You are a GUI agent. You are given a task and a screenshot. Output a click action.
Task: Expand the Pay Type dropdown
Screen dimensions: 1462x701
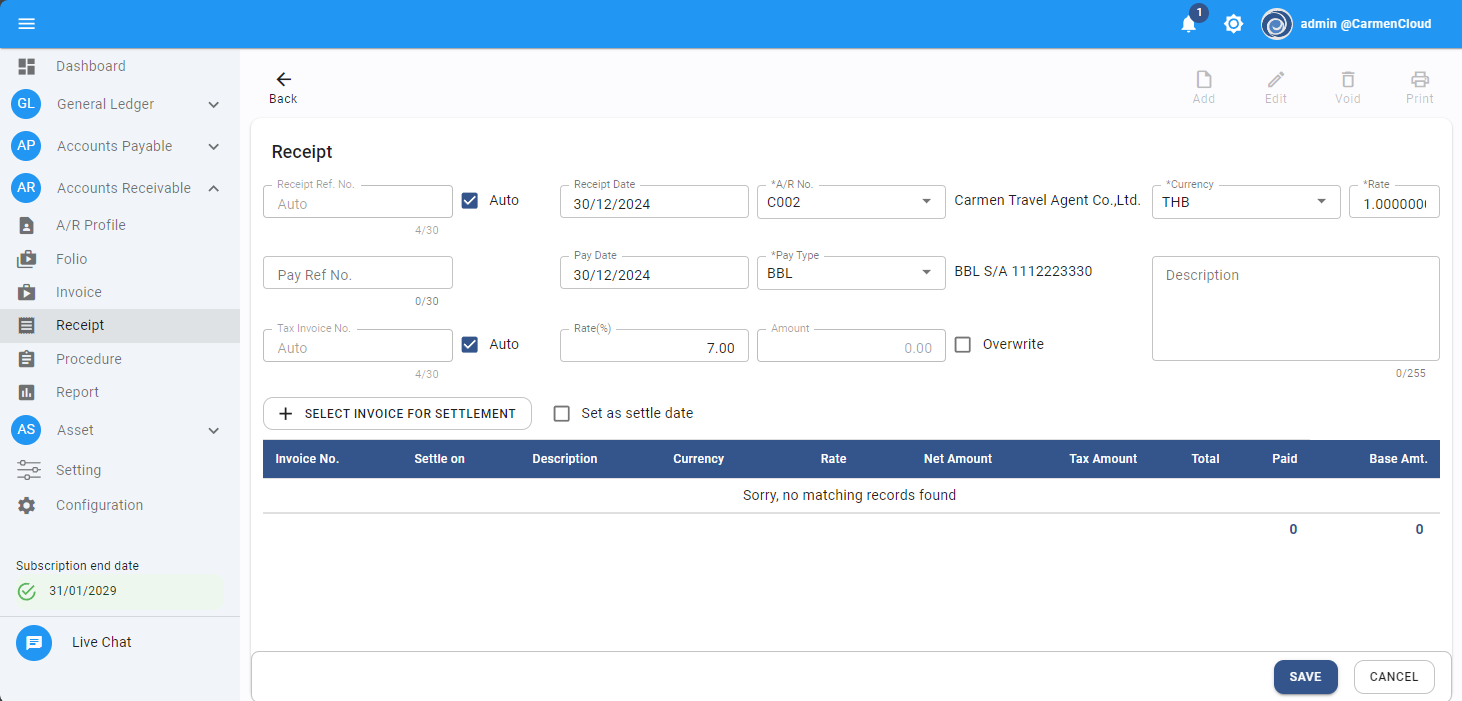(925, 273)
